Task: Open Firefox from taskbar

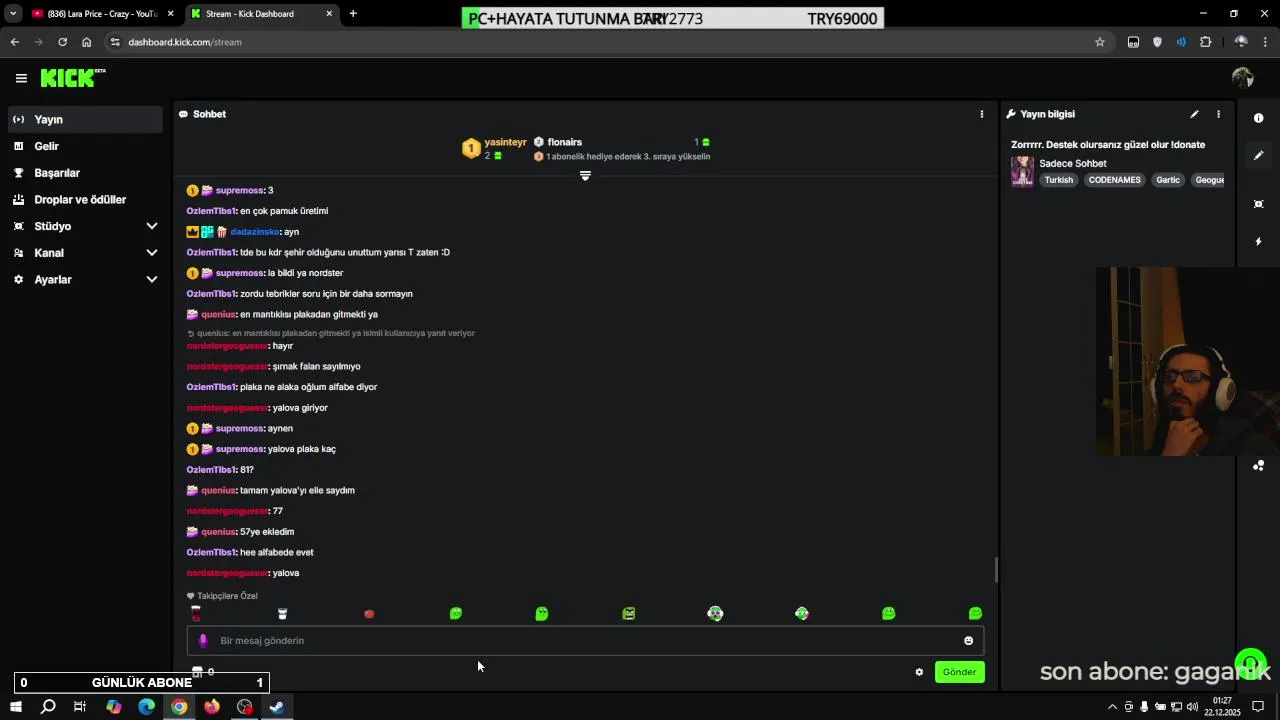Action: 212,707
